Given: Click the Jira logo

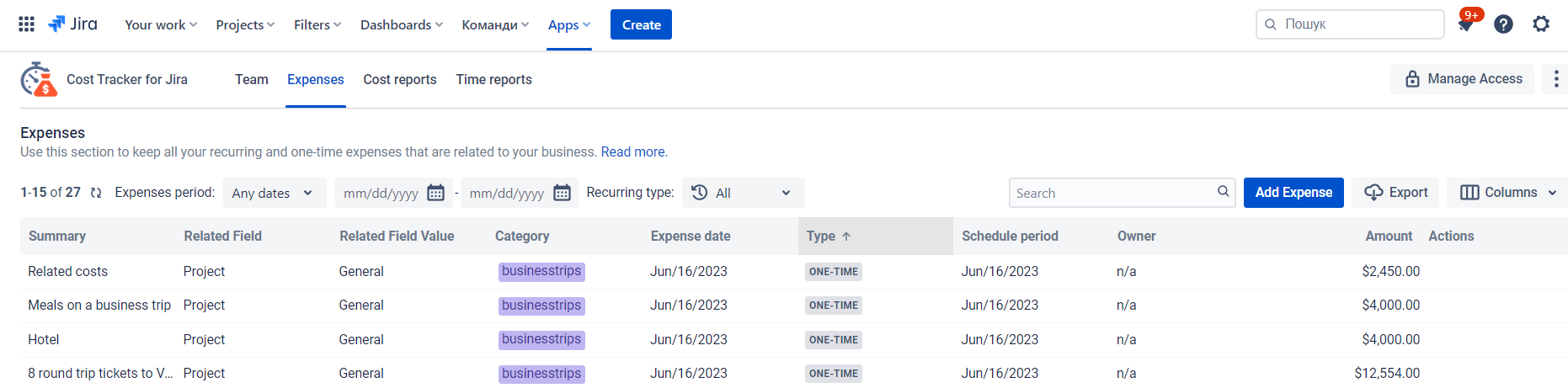Looking at the screenshot, I should click(72, 24).
